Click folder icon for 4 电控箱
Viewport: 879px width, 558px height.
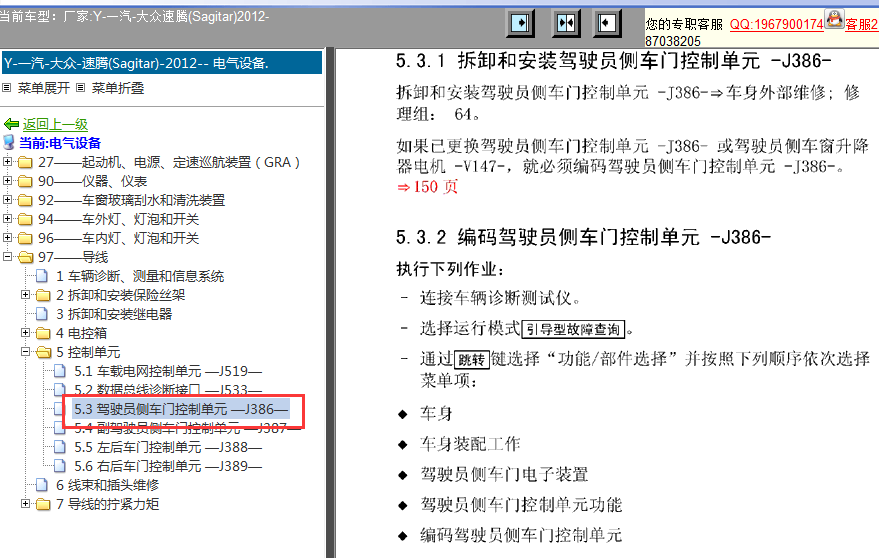(x=43, y=333)
